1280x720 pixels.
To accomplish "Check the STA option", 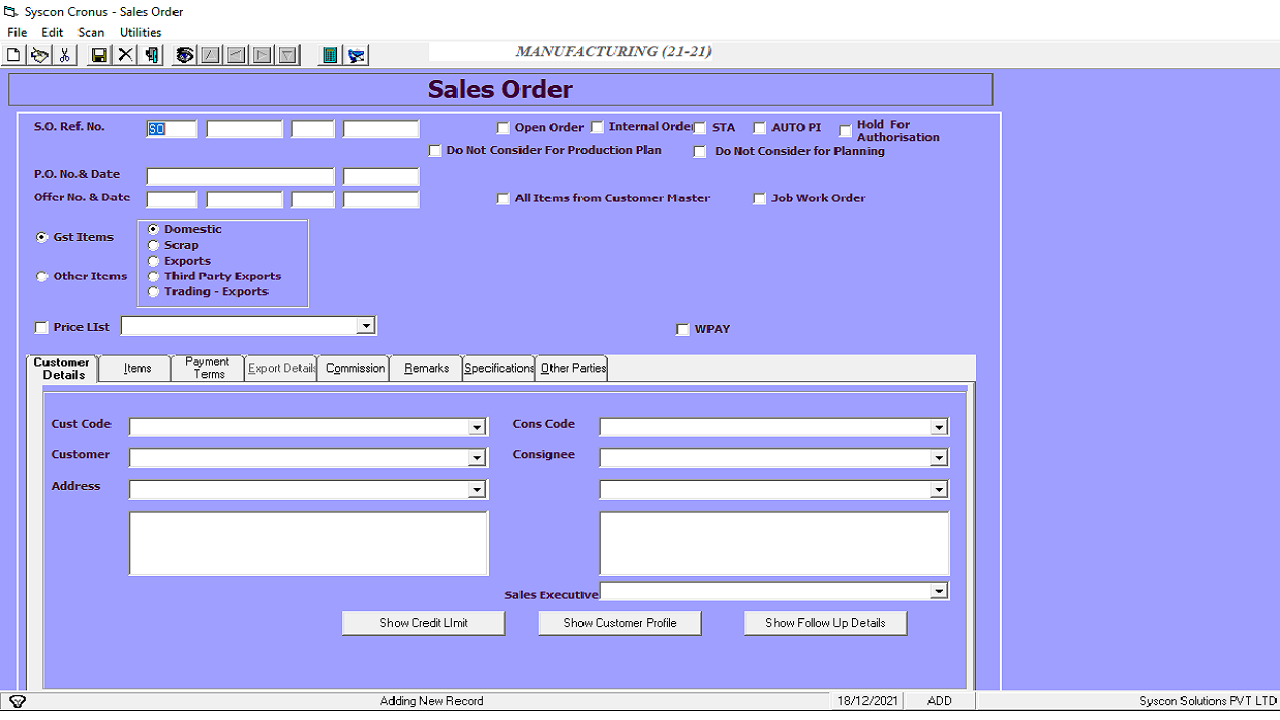I will point(700,128).
